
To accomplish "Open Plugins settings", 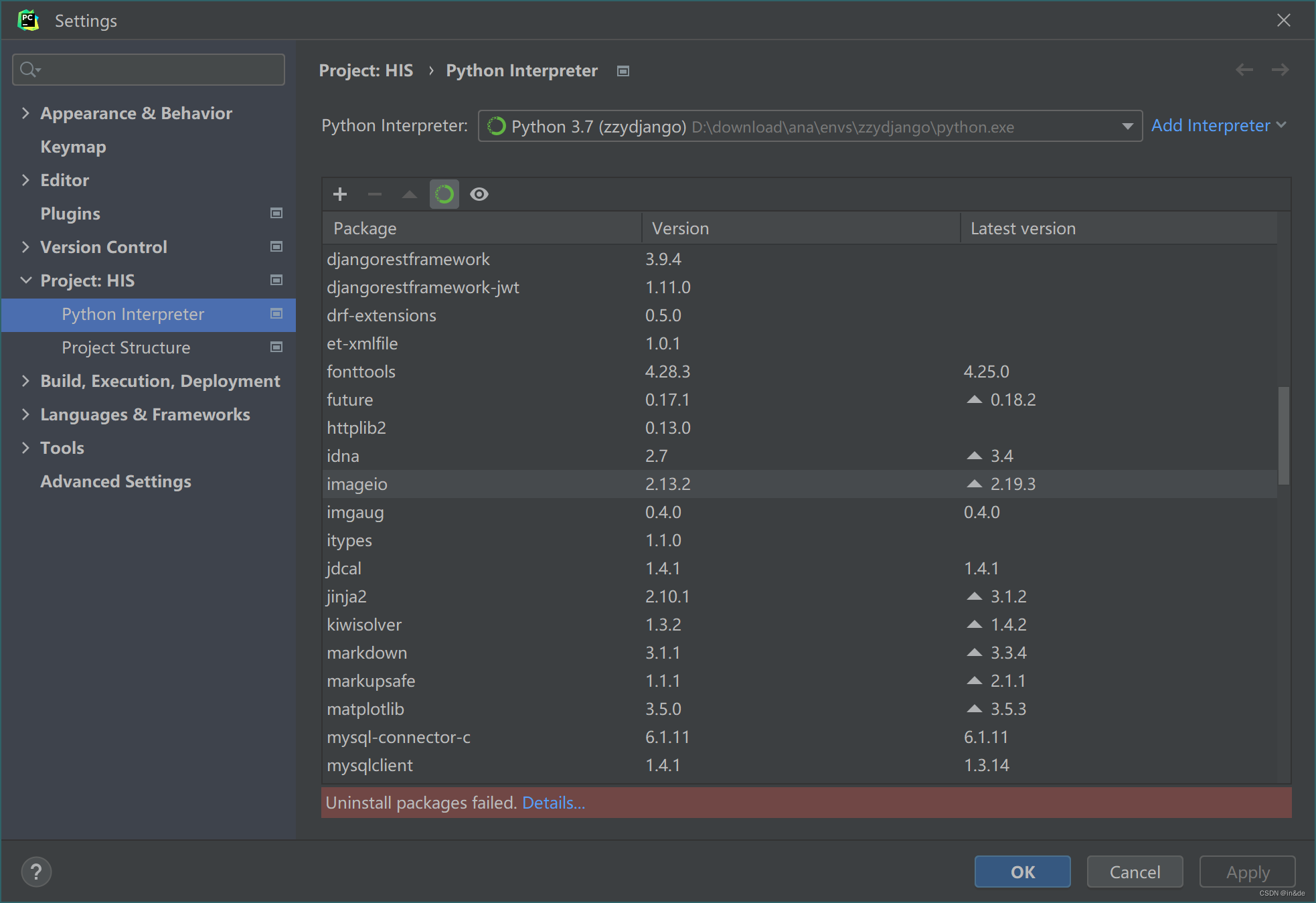I will tap(70, 214).
